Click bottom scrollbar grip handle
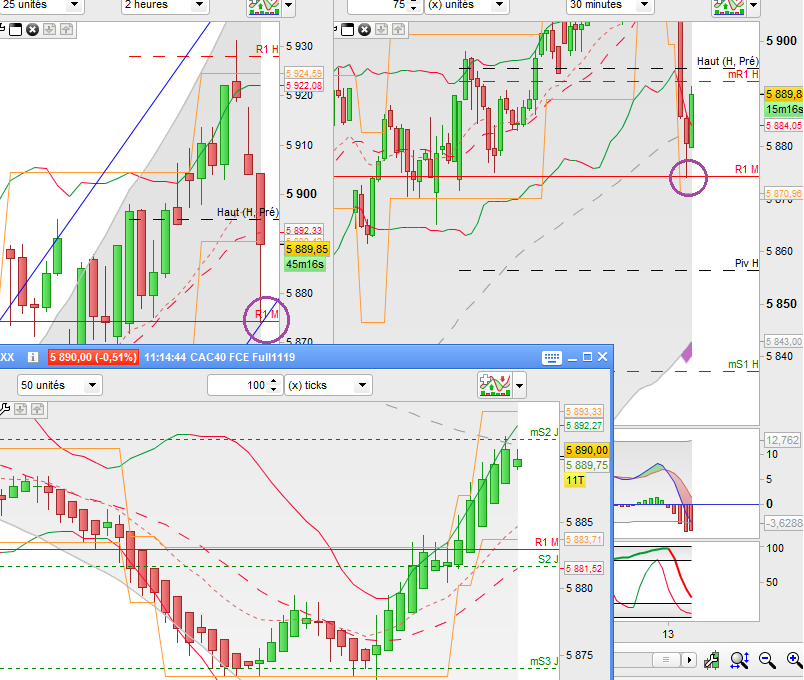The height and width of the screenshot is (680, 804). (x=666, y=659)
